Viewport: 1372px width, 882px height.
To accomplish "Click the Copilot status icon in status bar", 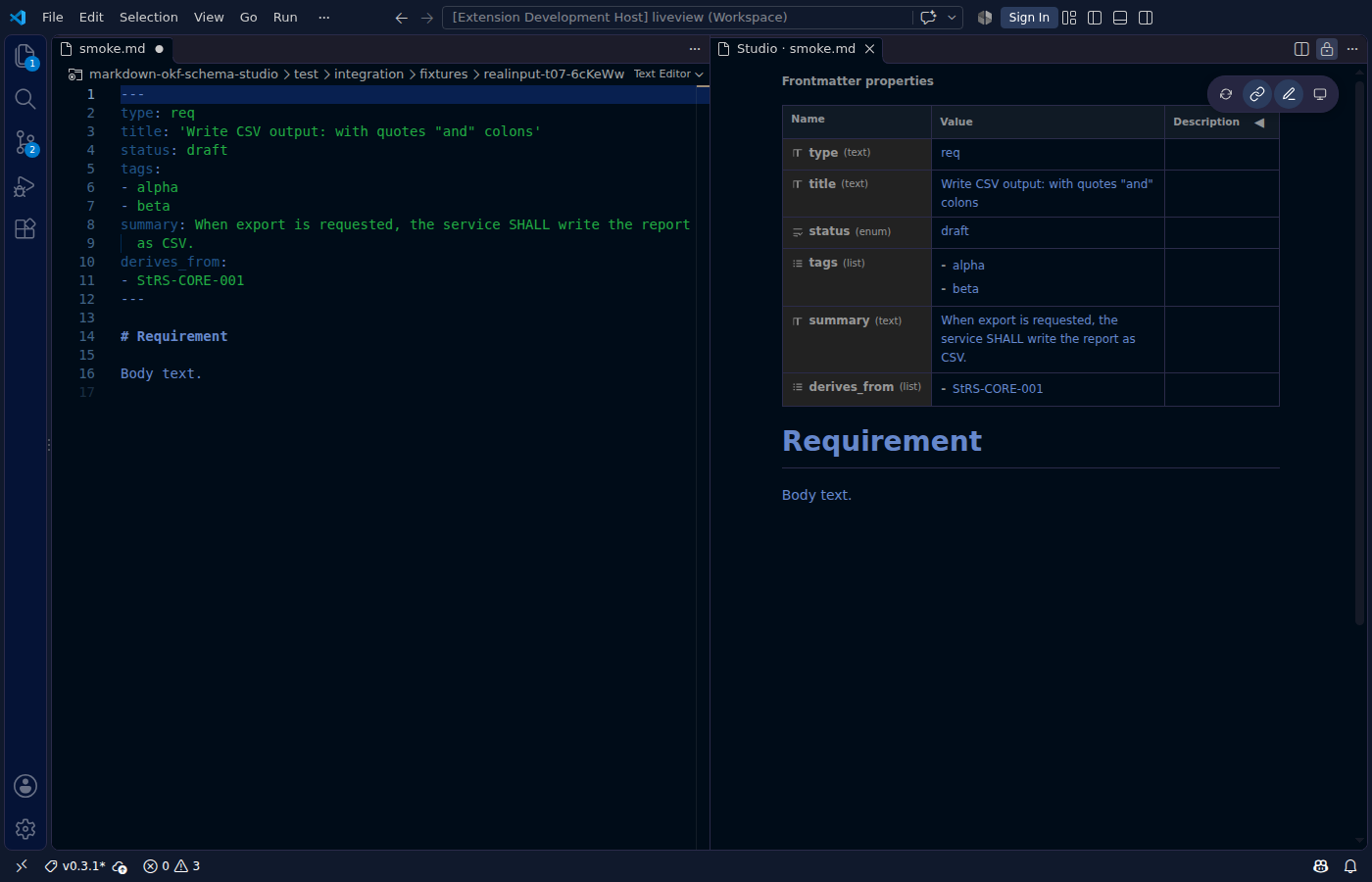I will [x=1321, y=866].
